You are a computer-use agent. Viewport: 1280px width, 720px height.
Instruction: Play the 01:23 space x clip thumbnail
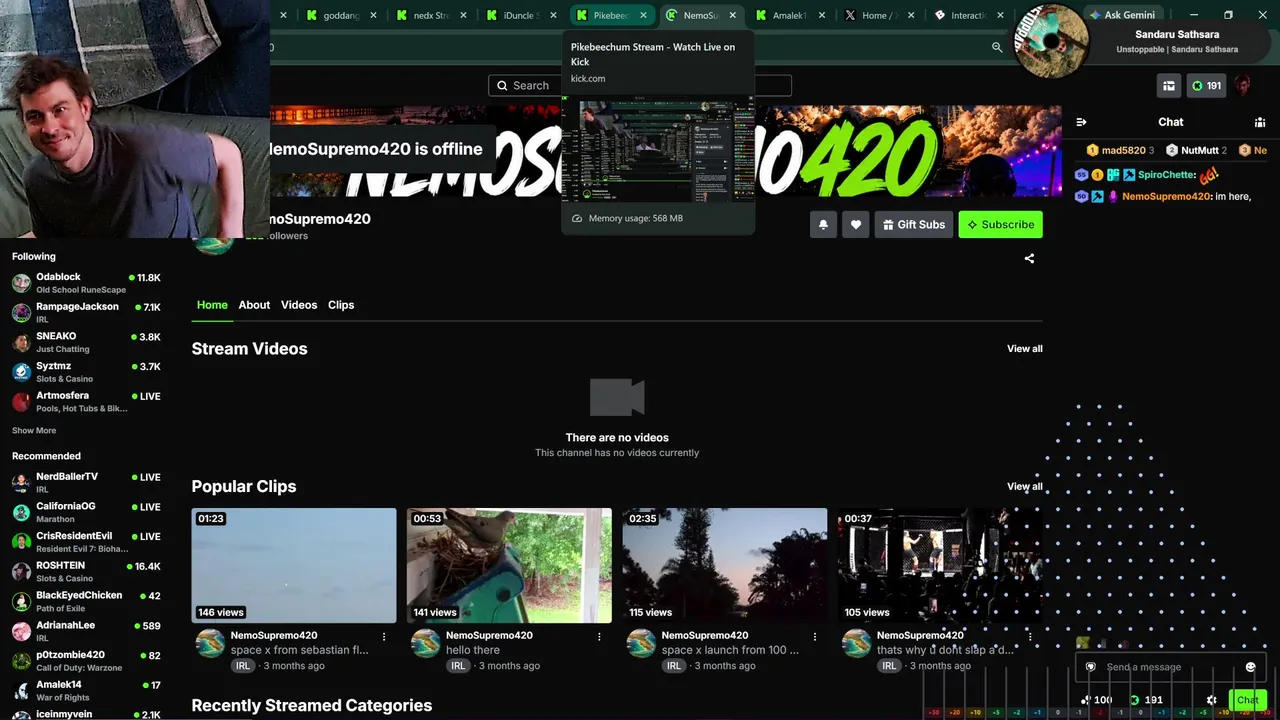click(x=294, y=565)
